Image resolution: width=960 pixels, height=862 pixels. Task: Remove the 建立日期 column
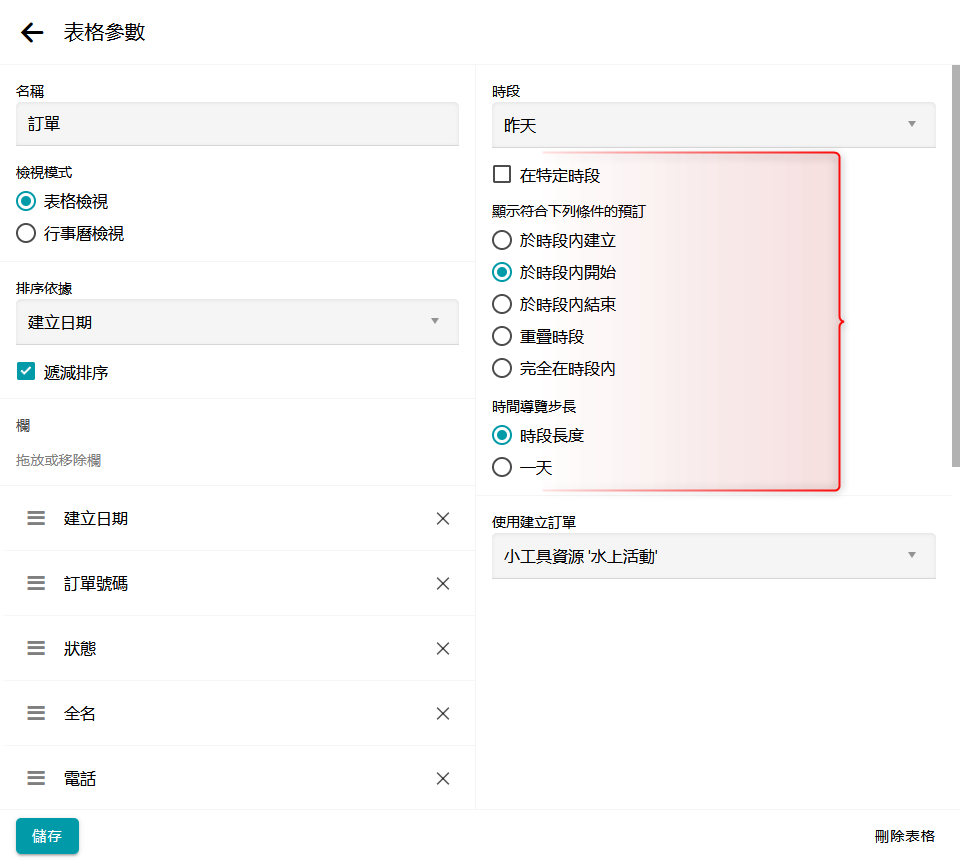pyautogui.click(x=443, y=518)
